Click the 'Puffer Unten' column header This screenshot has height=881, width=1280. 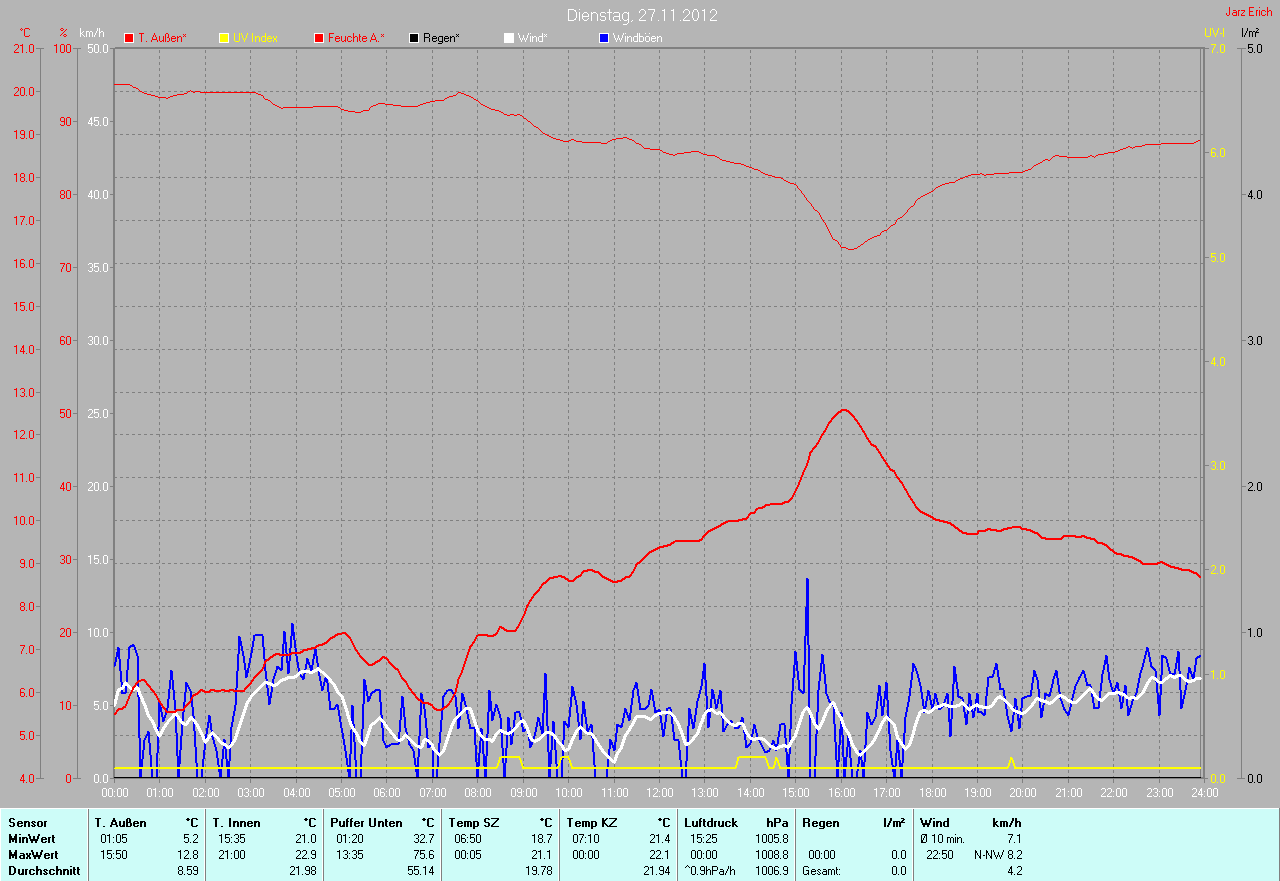[366, 822]
